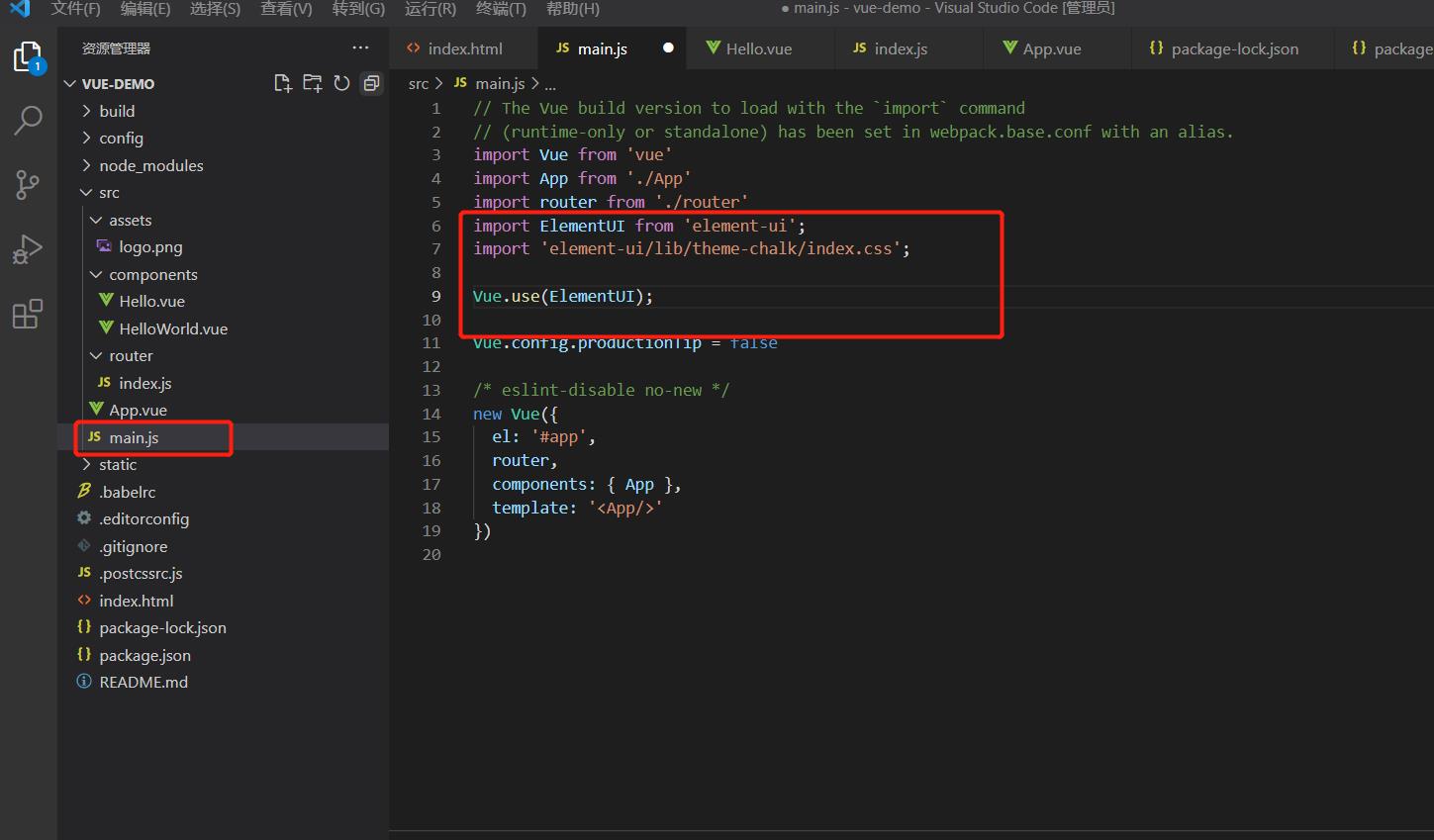Collapse all folders in explorer
Screen dimensions: 1434x840
pyautogui.click(x=371, y=83)
